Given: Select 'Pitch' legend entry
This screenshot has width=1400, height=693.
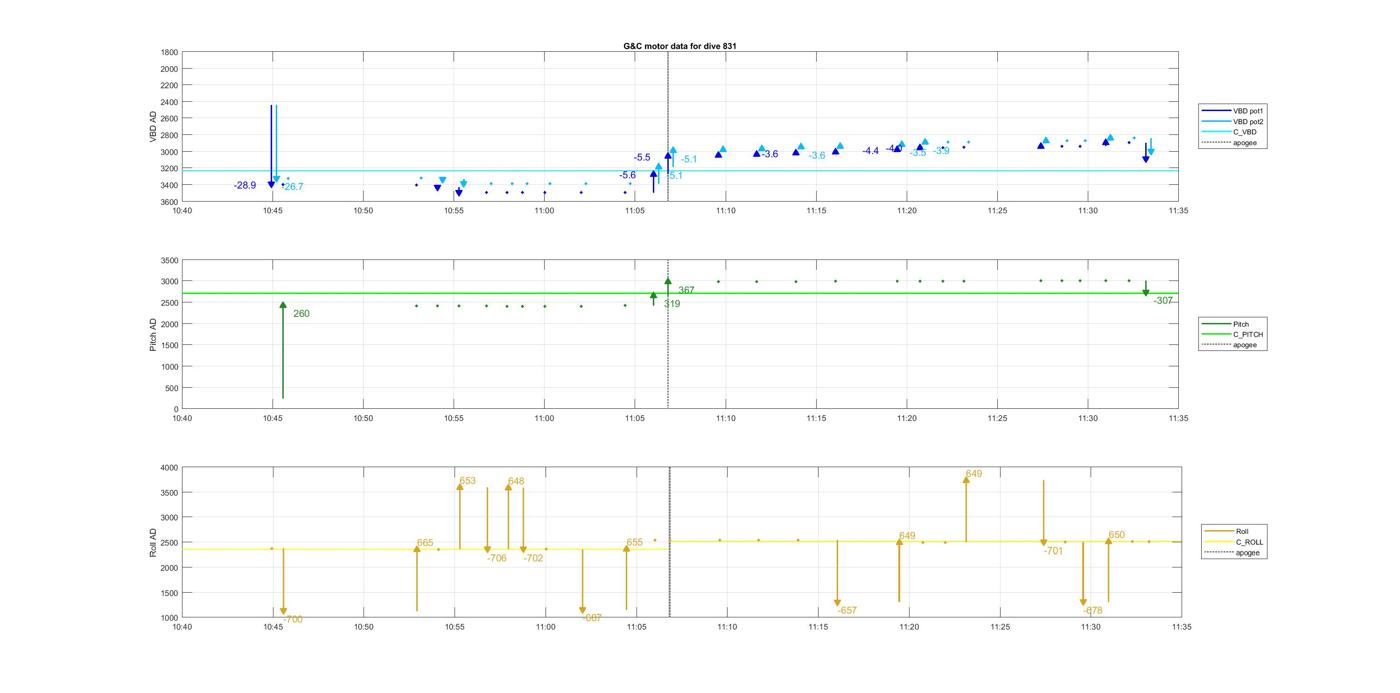Looking at the screenshot, I should [x=1241, y=324].
